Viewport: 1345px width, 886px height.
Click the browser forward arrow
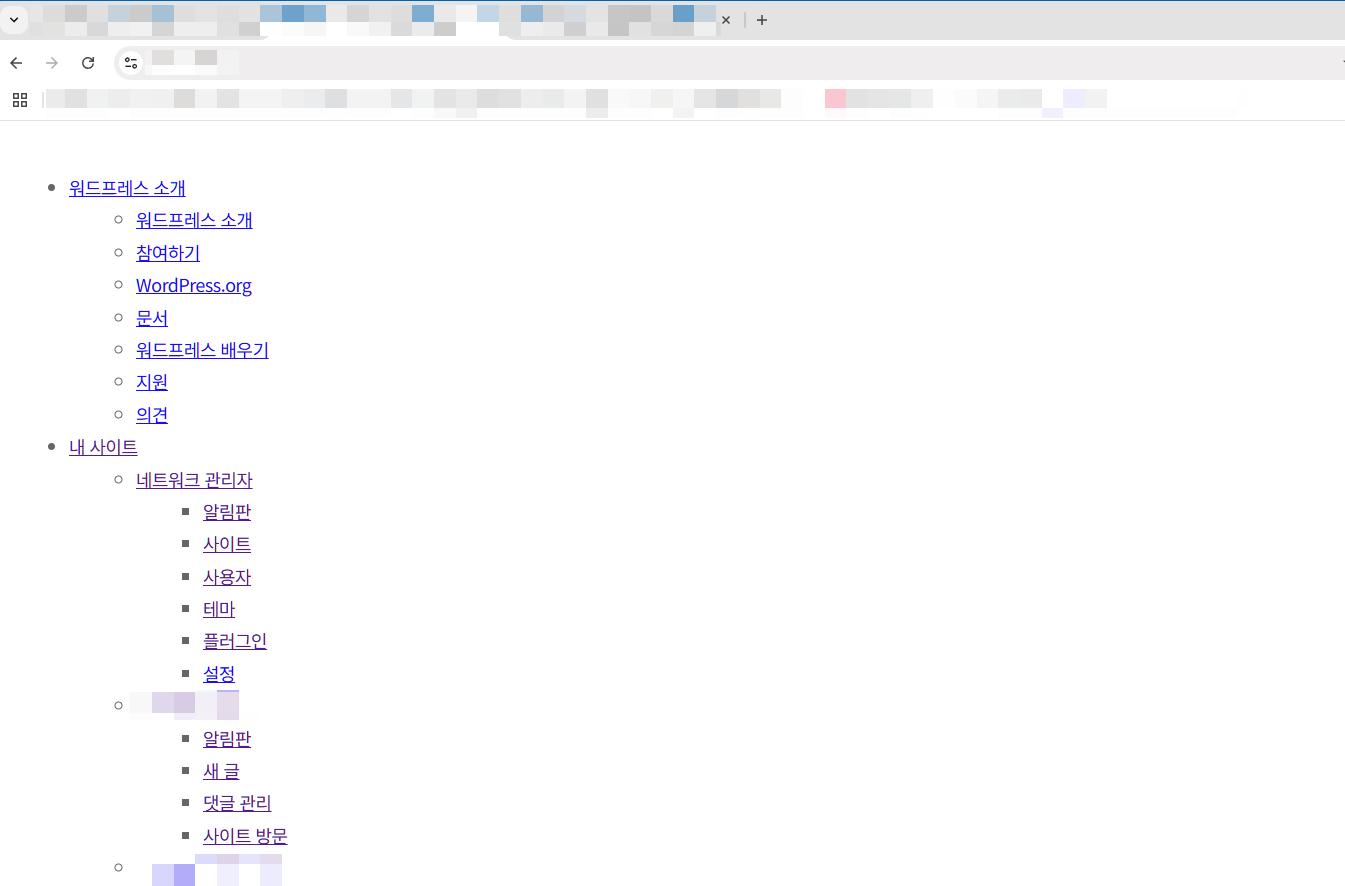click(52, 63)
